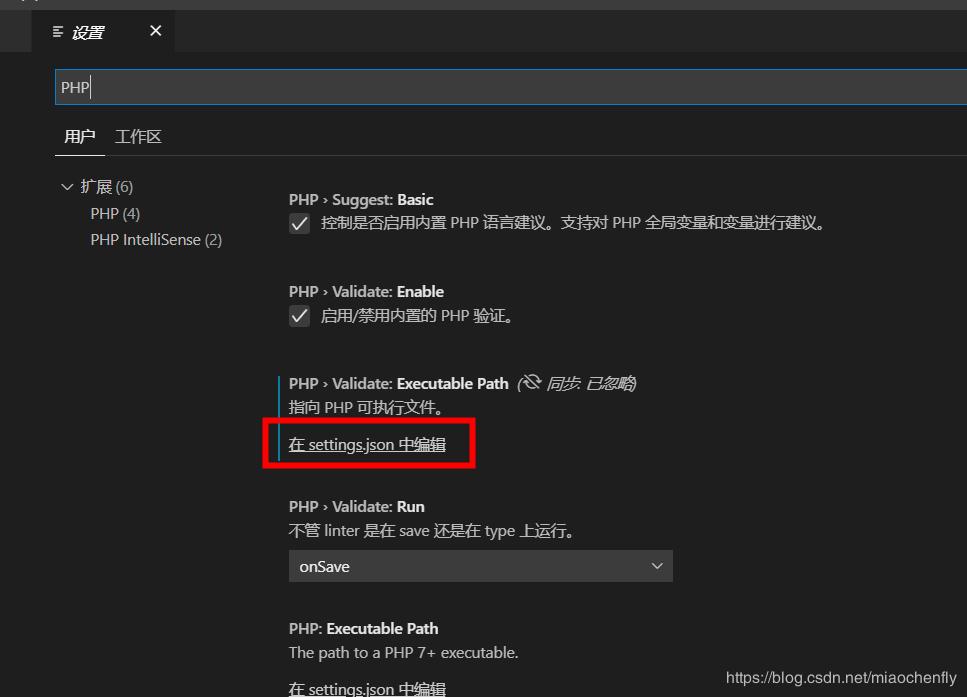Viewport: 967px width, 697px height.
Task: Uncheck the PHP Suggest Basic checkbox
Action: click(x=299, y=224)
